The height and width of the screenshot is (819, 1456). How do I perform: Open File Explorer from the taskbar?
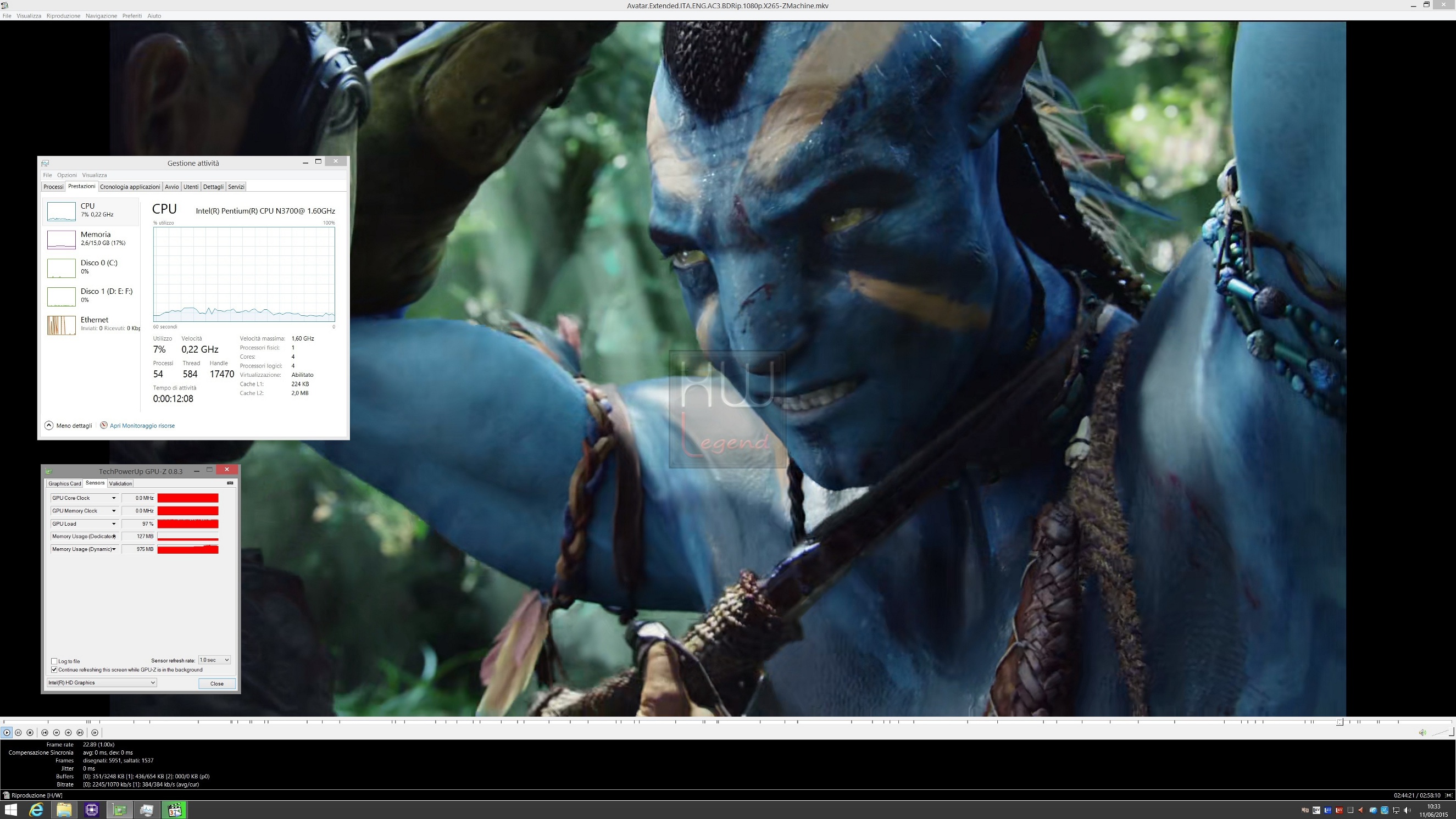[64, 810]
